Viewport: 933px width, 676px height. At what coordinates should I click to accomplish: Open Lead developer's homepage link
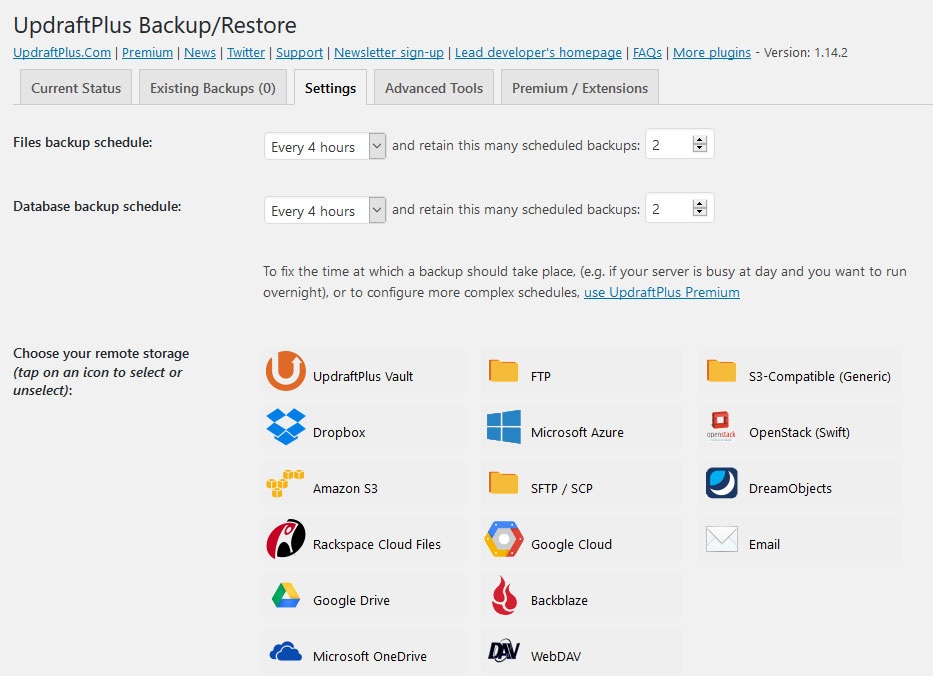point(538,52)
